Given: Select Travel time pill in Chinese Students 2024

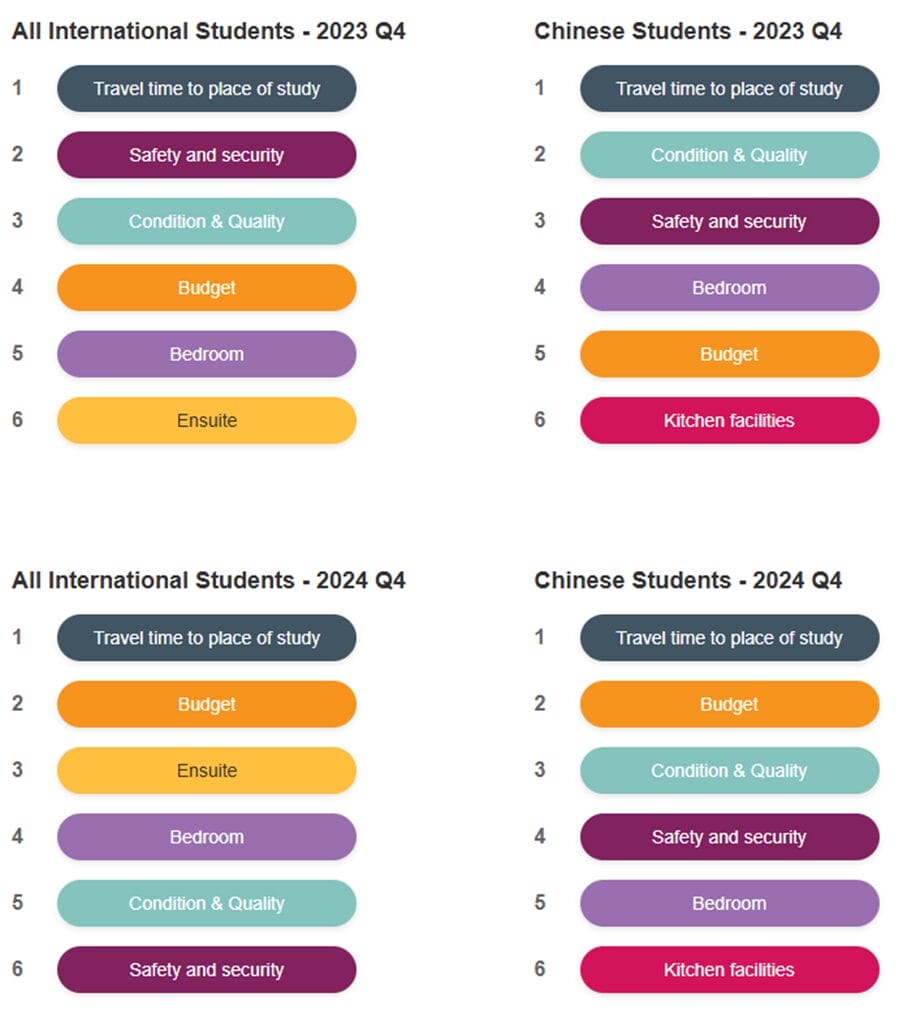Looking at the screenshot, I should (x=729, y=638).
